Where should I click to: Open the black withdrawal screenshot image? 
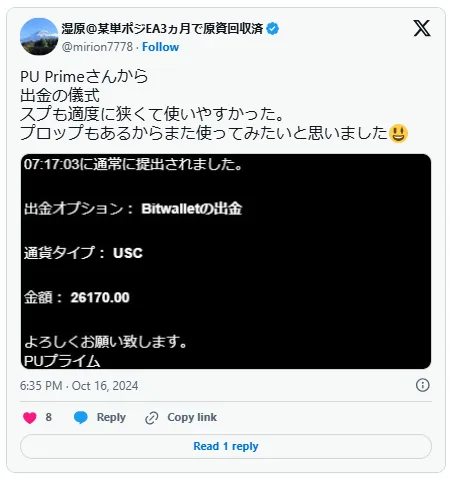[226, 261]
